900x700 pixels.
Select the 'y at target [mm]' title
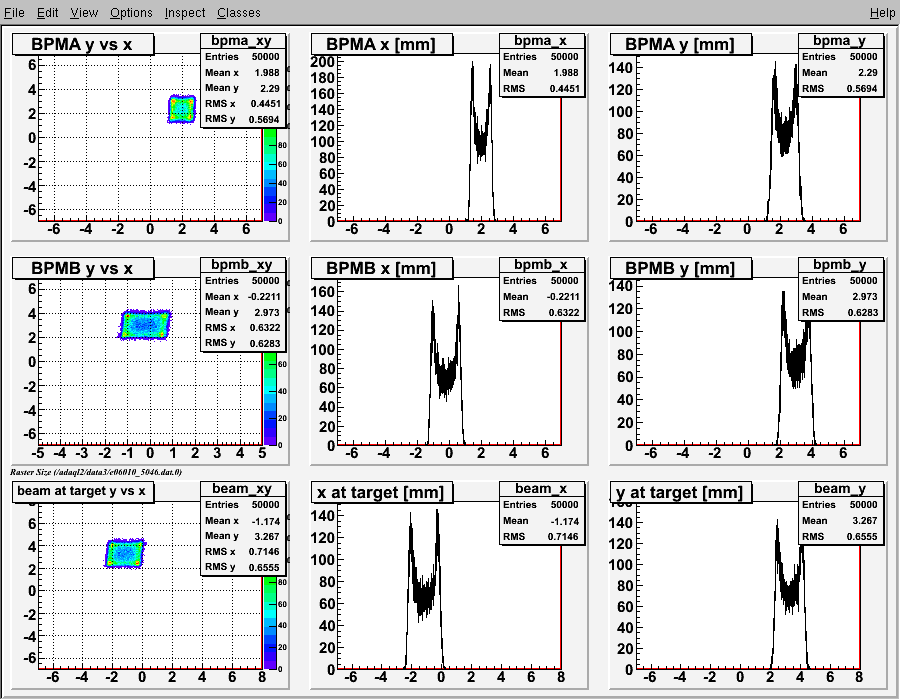click(x=681, y=492)
